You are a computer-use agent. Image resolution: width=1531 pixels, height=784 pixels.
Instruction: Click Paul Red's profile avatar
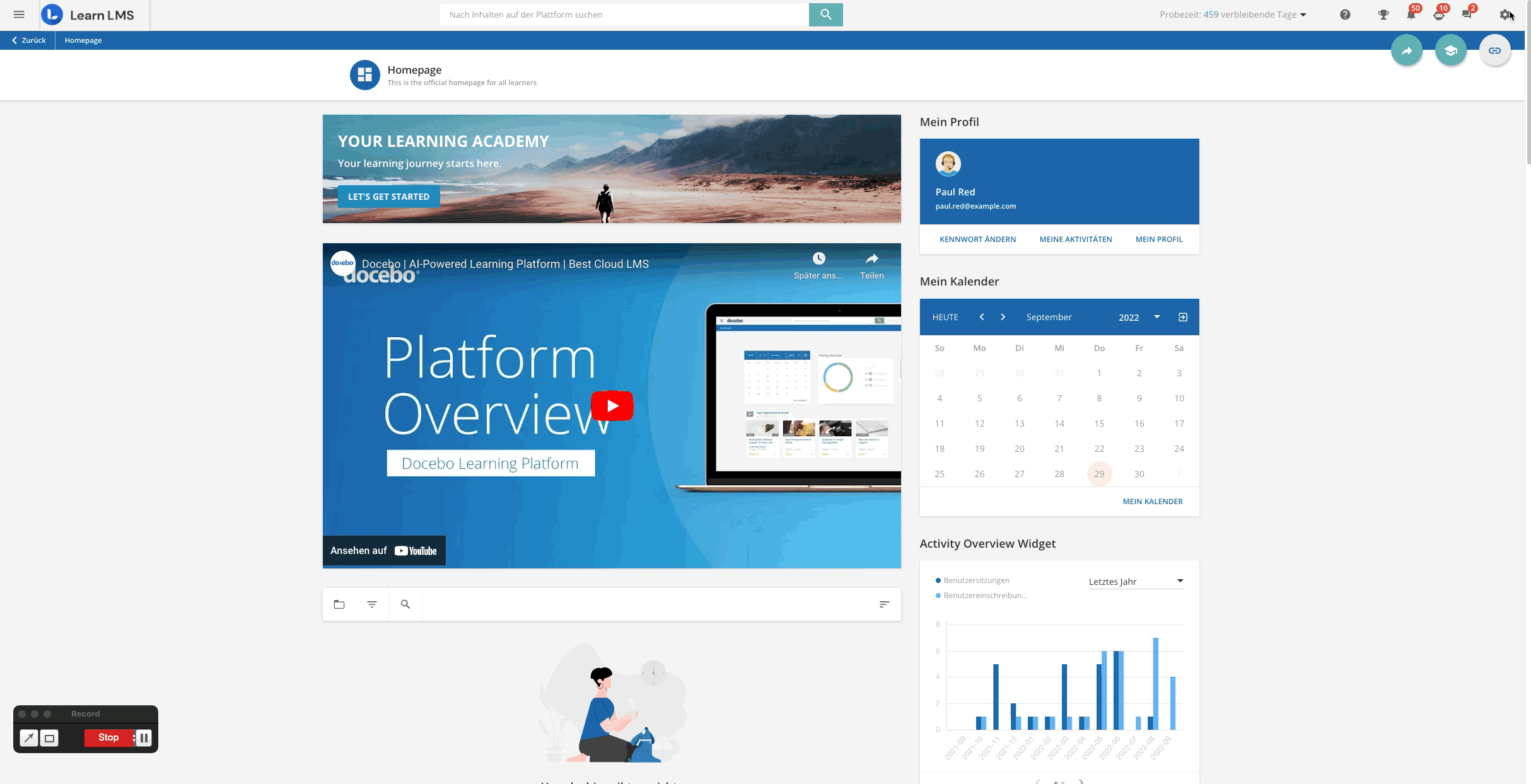pos(948,164)
